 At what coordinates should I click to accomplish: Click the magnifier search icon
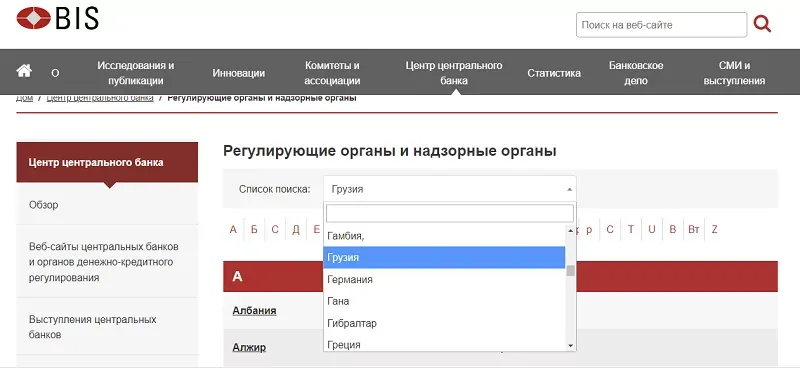tap(762, 24)
